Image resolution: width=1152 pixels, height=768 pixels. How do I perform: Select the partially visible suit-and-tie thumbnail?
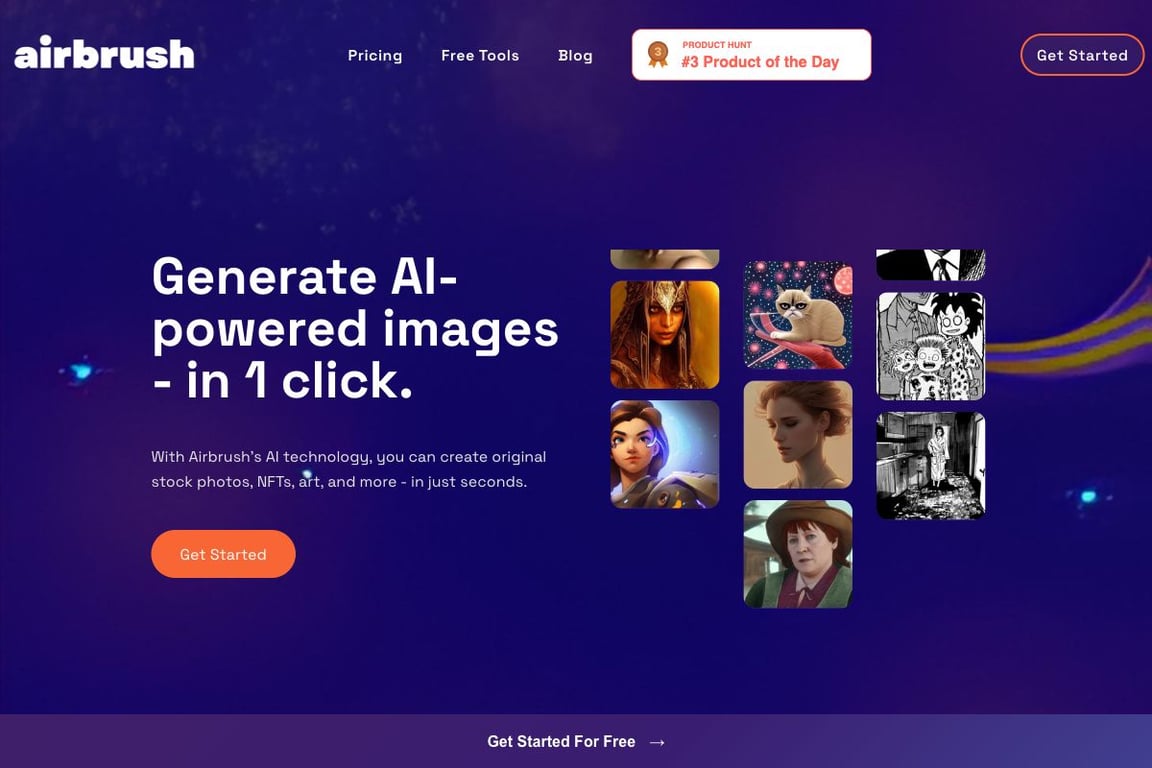tap(931, 265)
